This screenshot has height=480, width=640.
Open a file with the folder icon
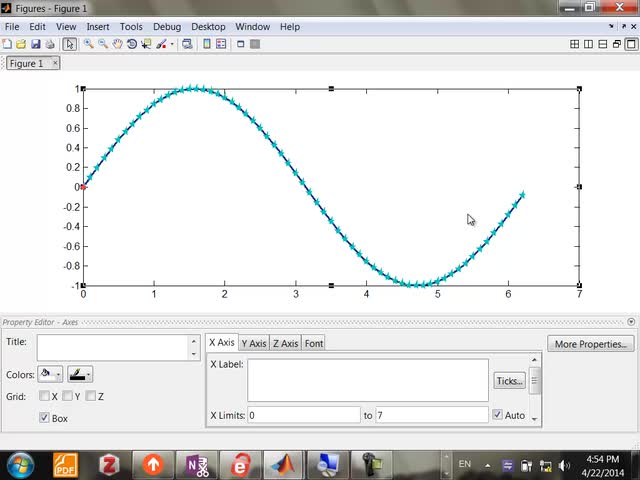[x=21, y=44]
